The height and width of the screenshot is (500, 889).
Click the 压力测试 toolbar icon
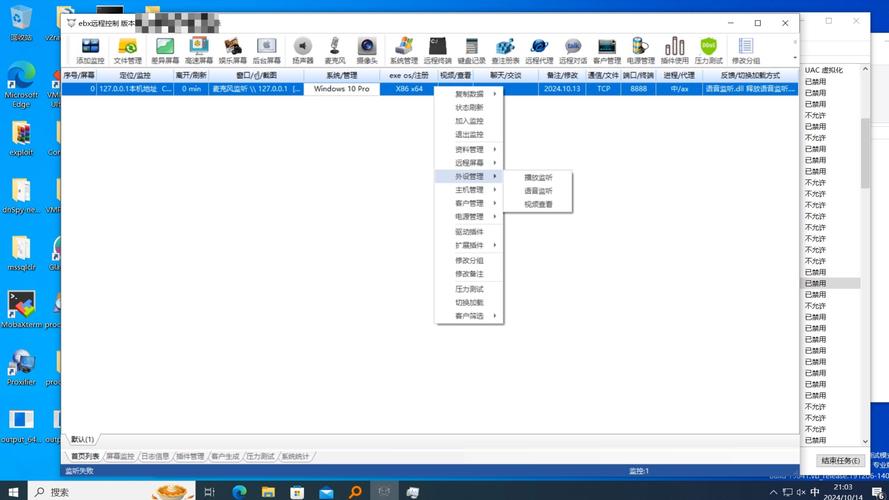[708, 50]
